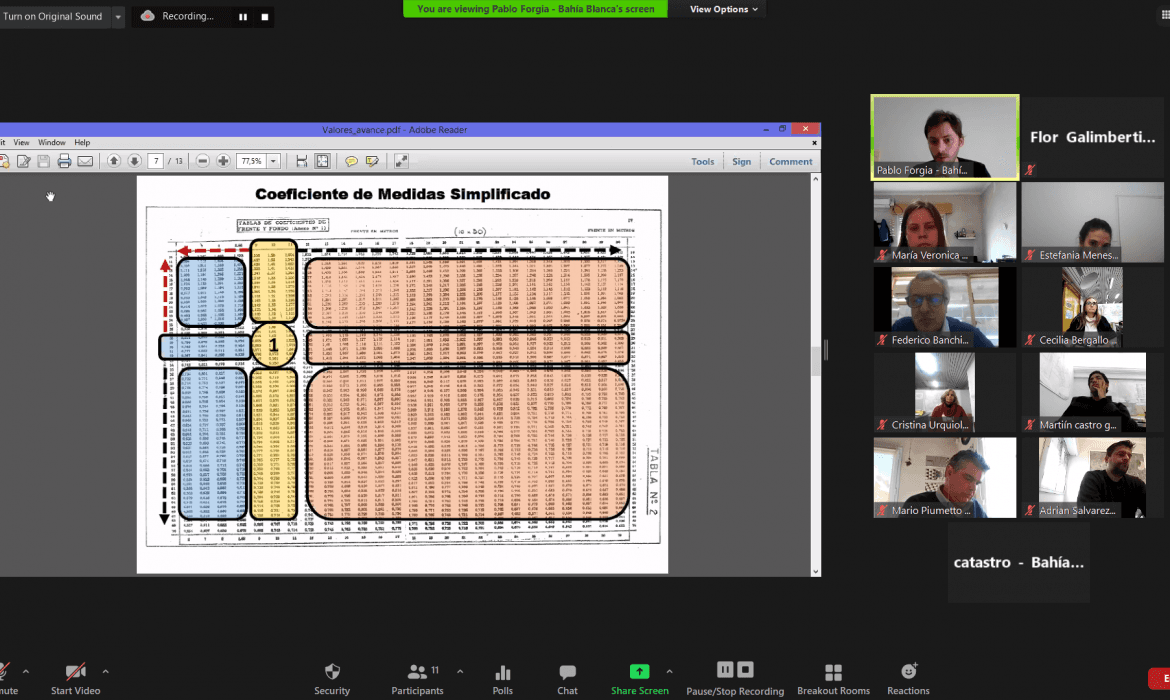Image resolution: width=1170 pixels, height=700 pixels.
Task: Go to next PDF page arrow
Action: [134, 161]
